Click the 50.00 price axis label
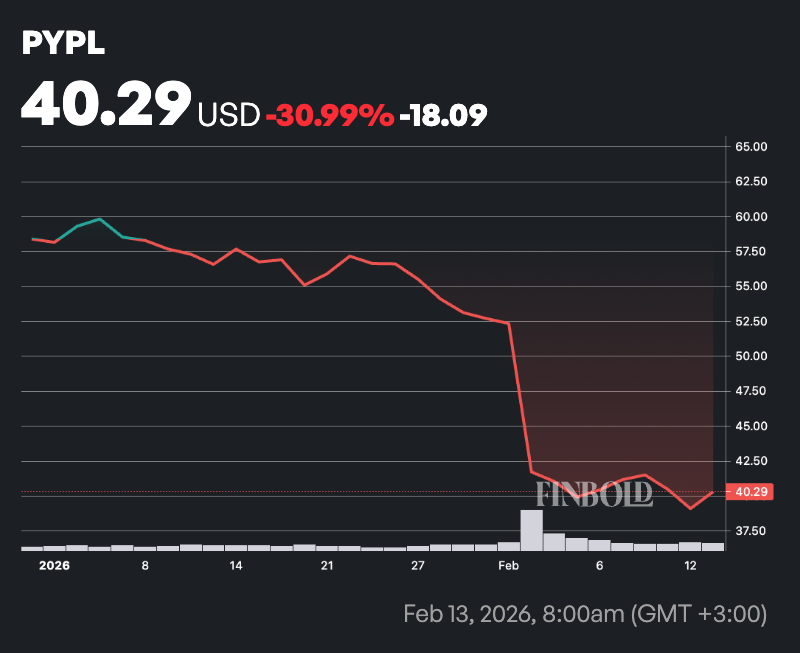This screenshot has width=800, height=653. [751, 356]
